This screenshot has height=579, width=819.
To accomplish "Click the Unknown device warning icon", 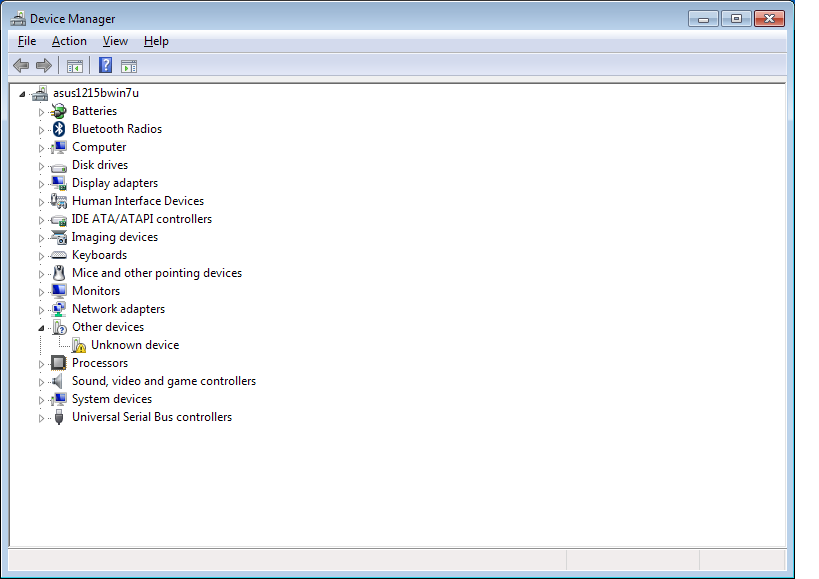I will click(x=79, y=345).
